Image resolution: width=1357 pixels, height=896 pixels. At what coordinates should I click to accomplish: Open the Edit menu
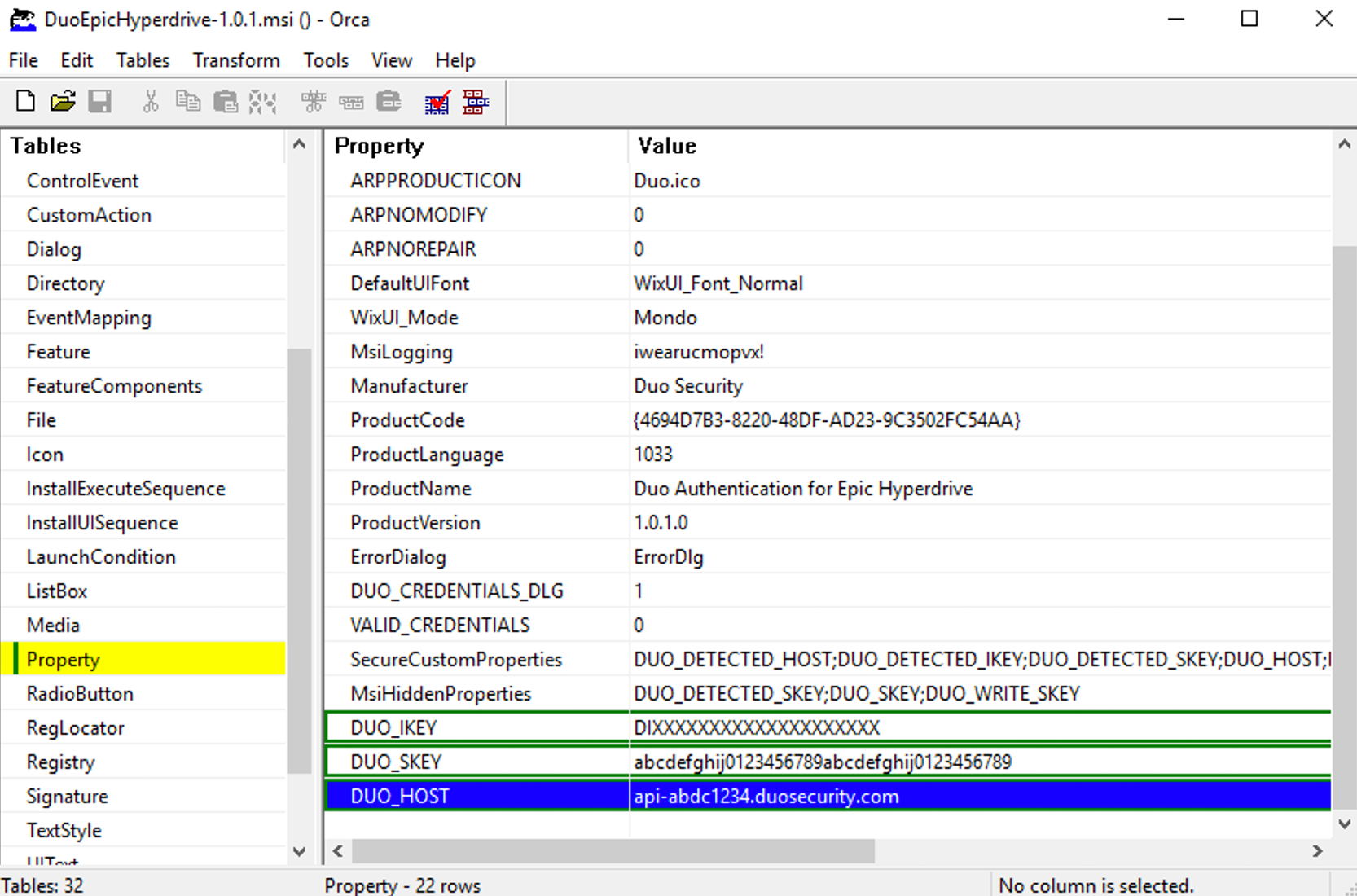pos(77,60)
